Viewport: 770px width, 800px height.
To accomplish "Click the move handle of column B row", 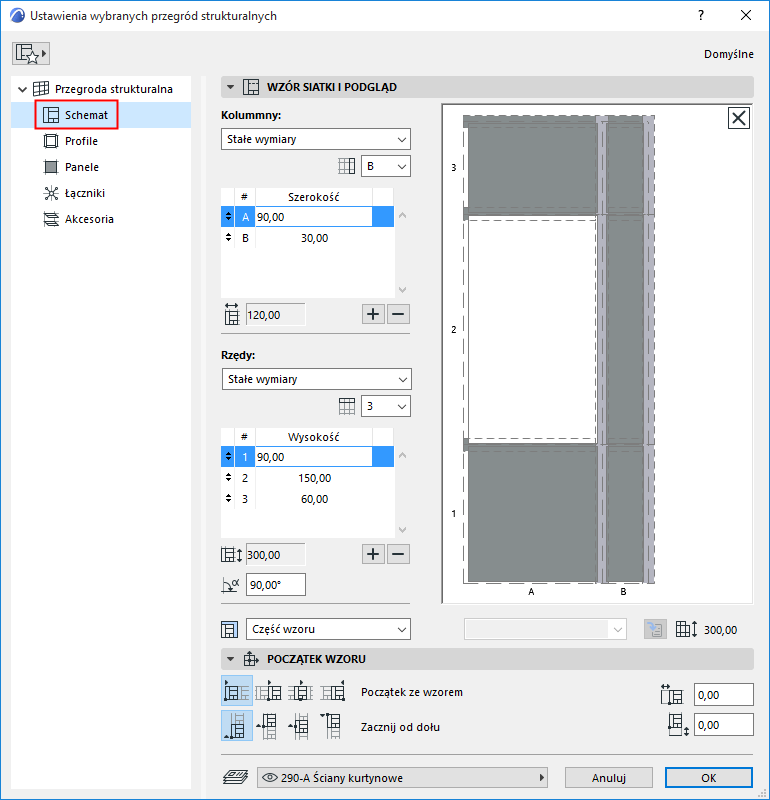I will point(228,238).
